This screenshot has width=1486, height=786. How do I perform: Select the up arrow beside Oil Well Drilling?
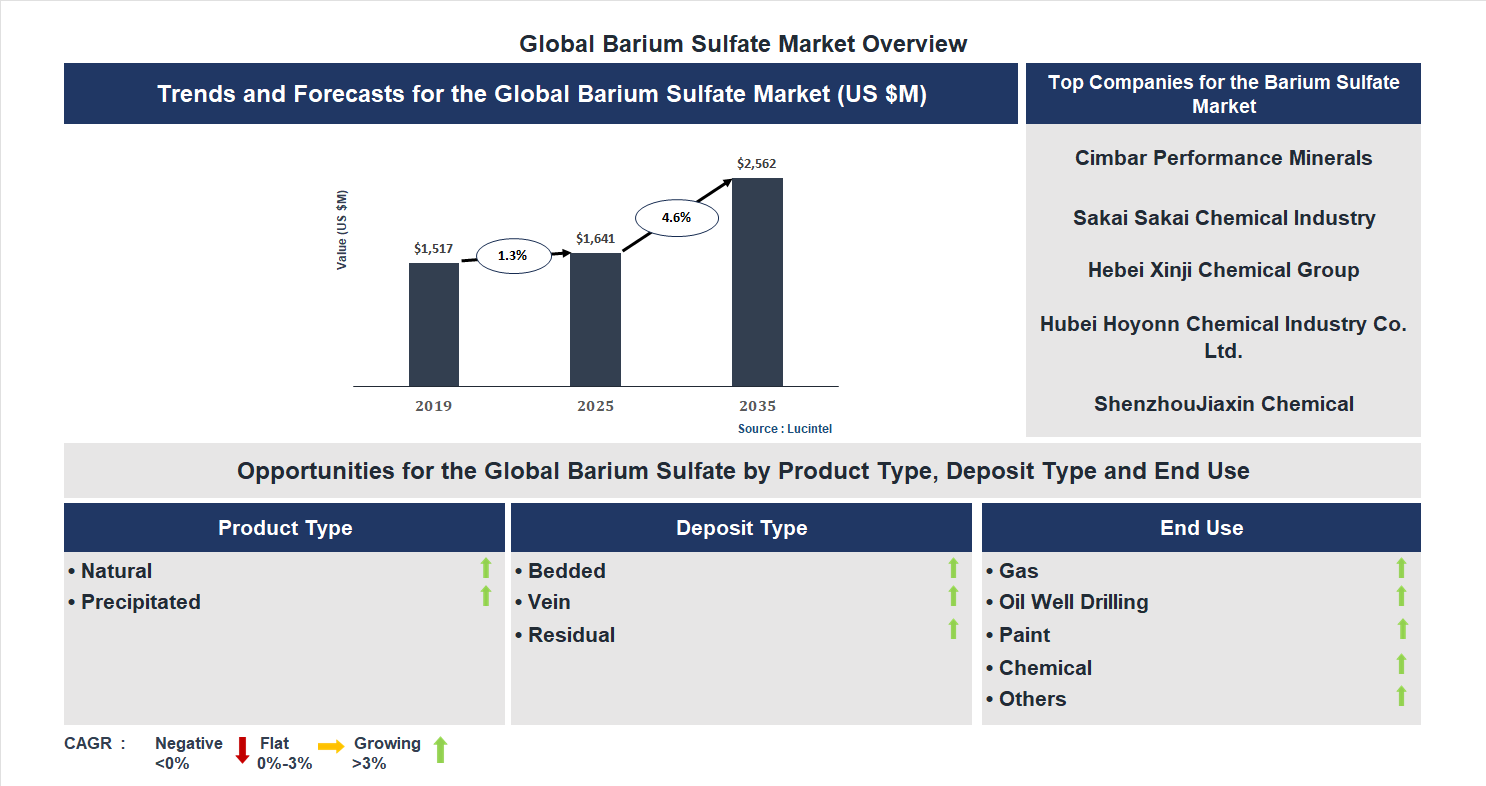coord(1401,597)
